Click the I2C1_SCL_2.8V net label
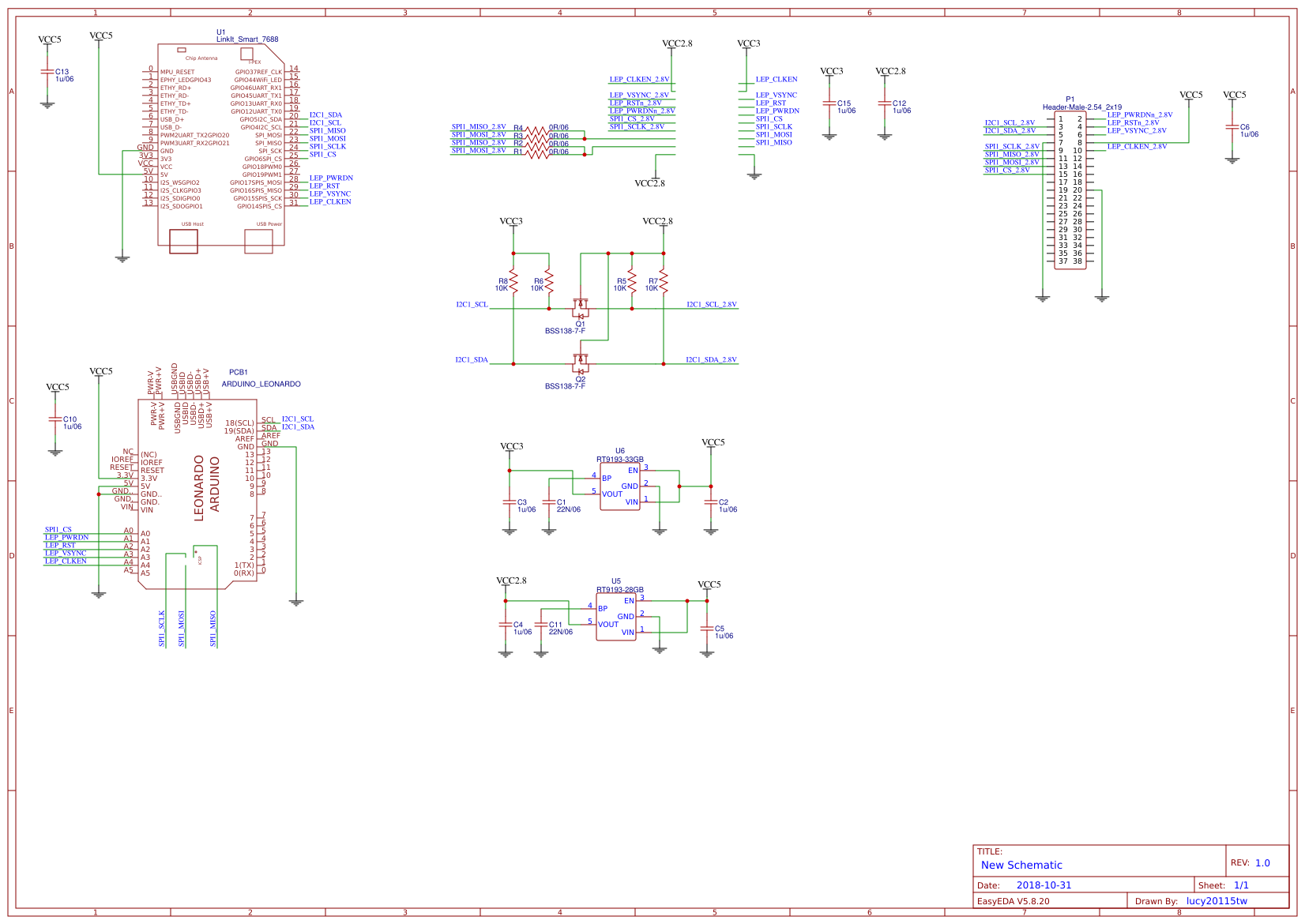 point(711,302)
